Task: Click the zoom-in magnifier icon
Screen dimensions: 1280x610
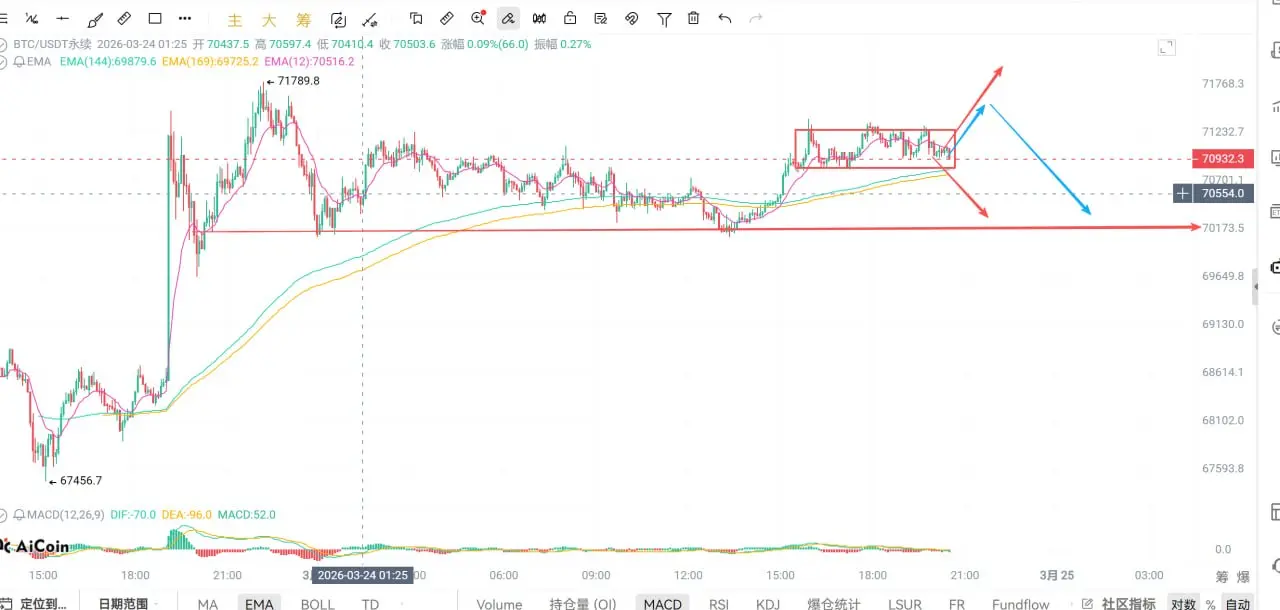Action: [x=478, y=18]
